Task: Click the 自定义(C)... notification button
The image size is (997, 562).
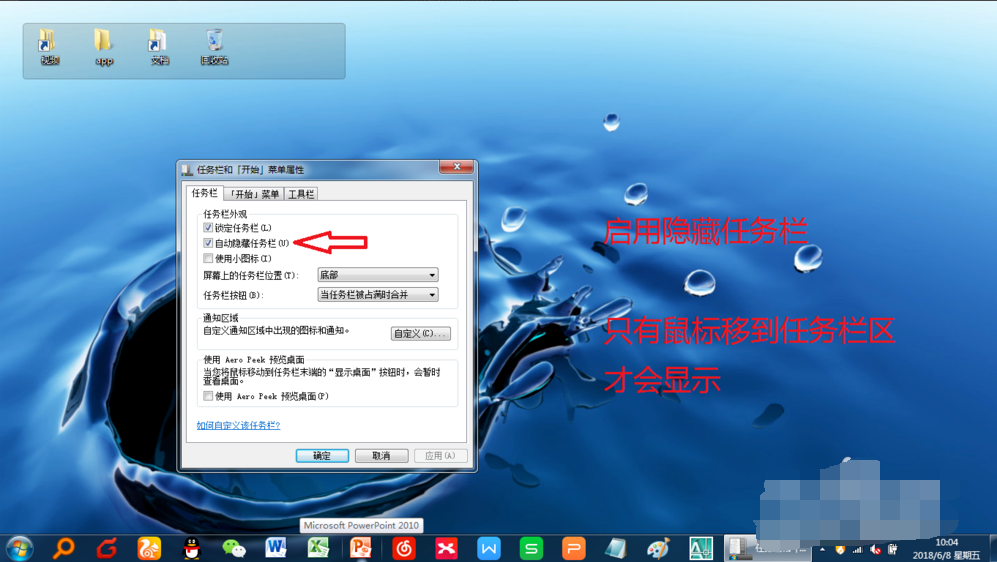Action: point(420,333)
